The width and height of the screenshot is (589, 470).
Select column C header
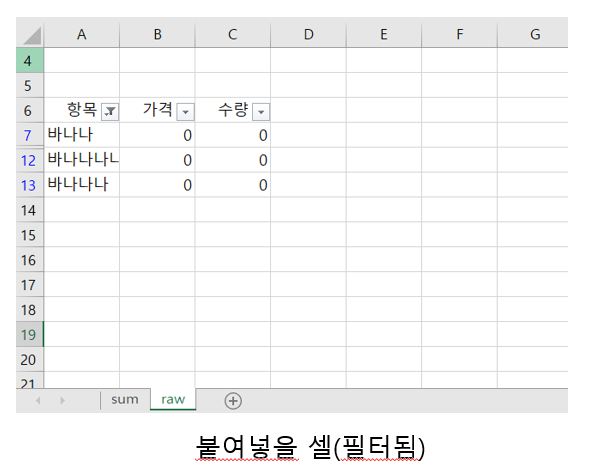[x=233, y=35]
